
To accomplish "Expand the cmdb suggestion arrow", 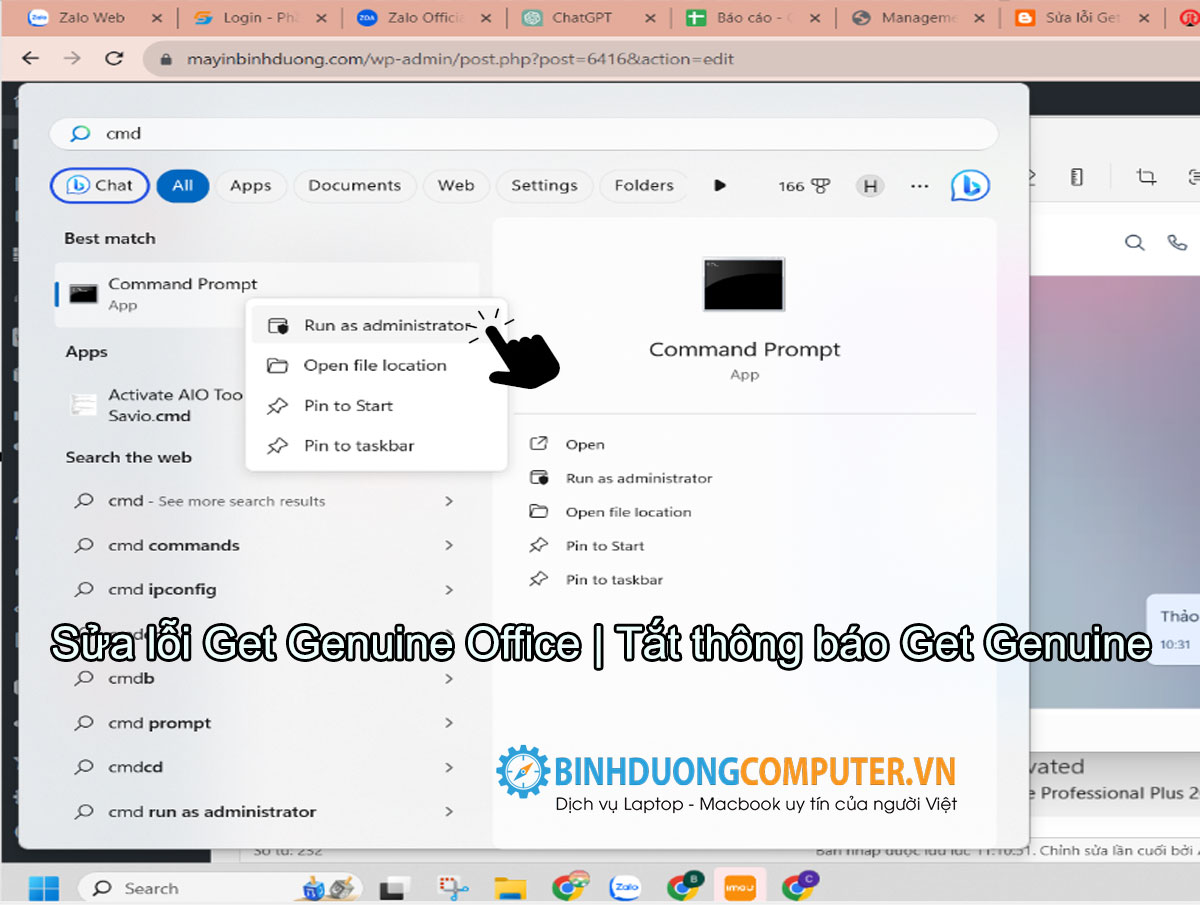I will pyautogui.click(x=448, y=679).
